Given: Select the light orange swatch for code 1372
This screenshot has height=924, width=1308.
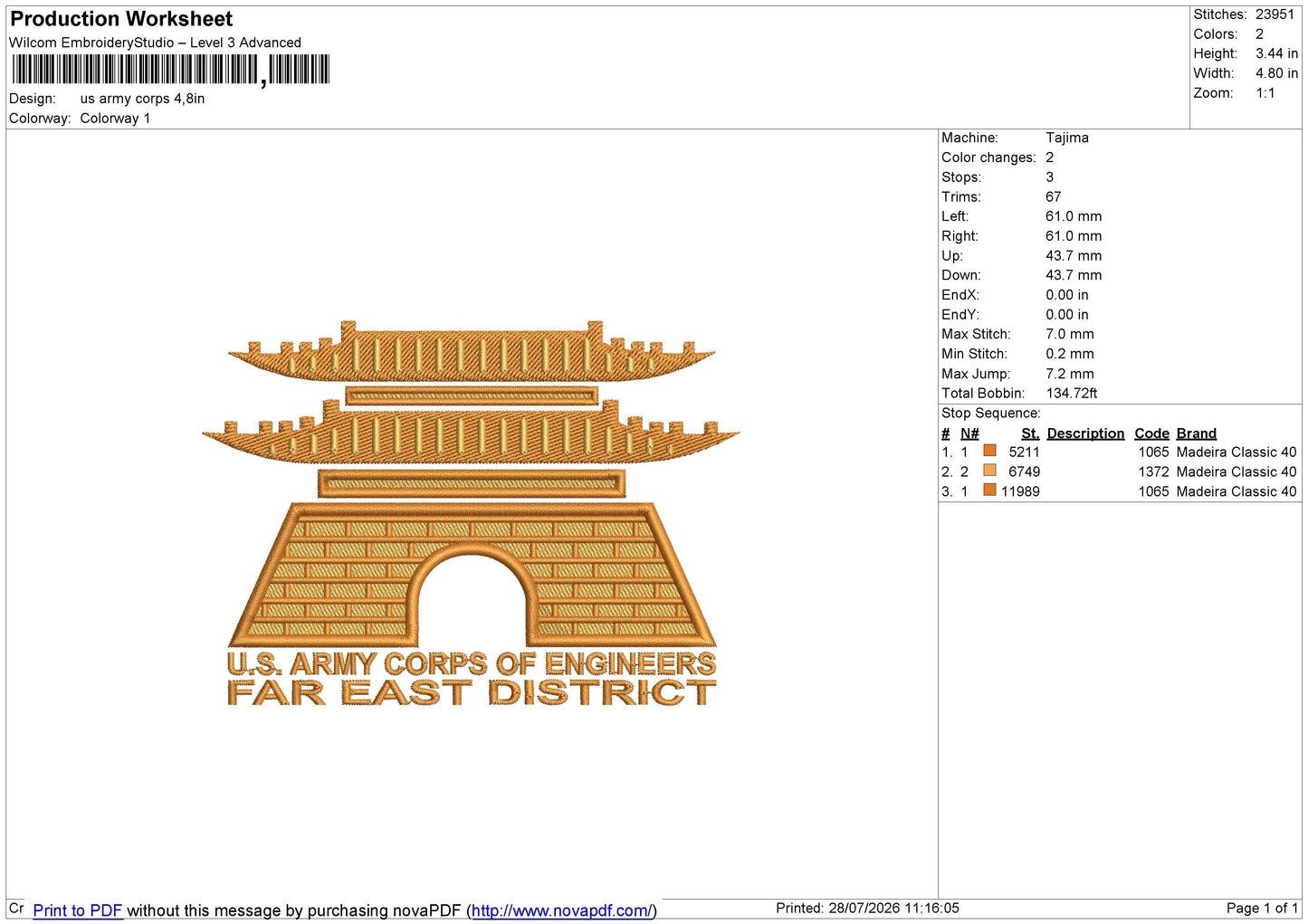Looking at the screenshot, I should point(989,471).
